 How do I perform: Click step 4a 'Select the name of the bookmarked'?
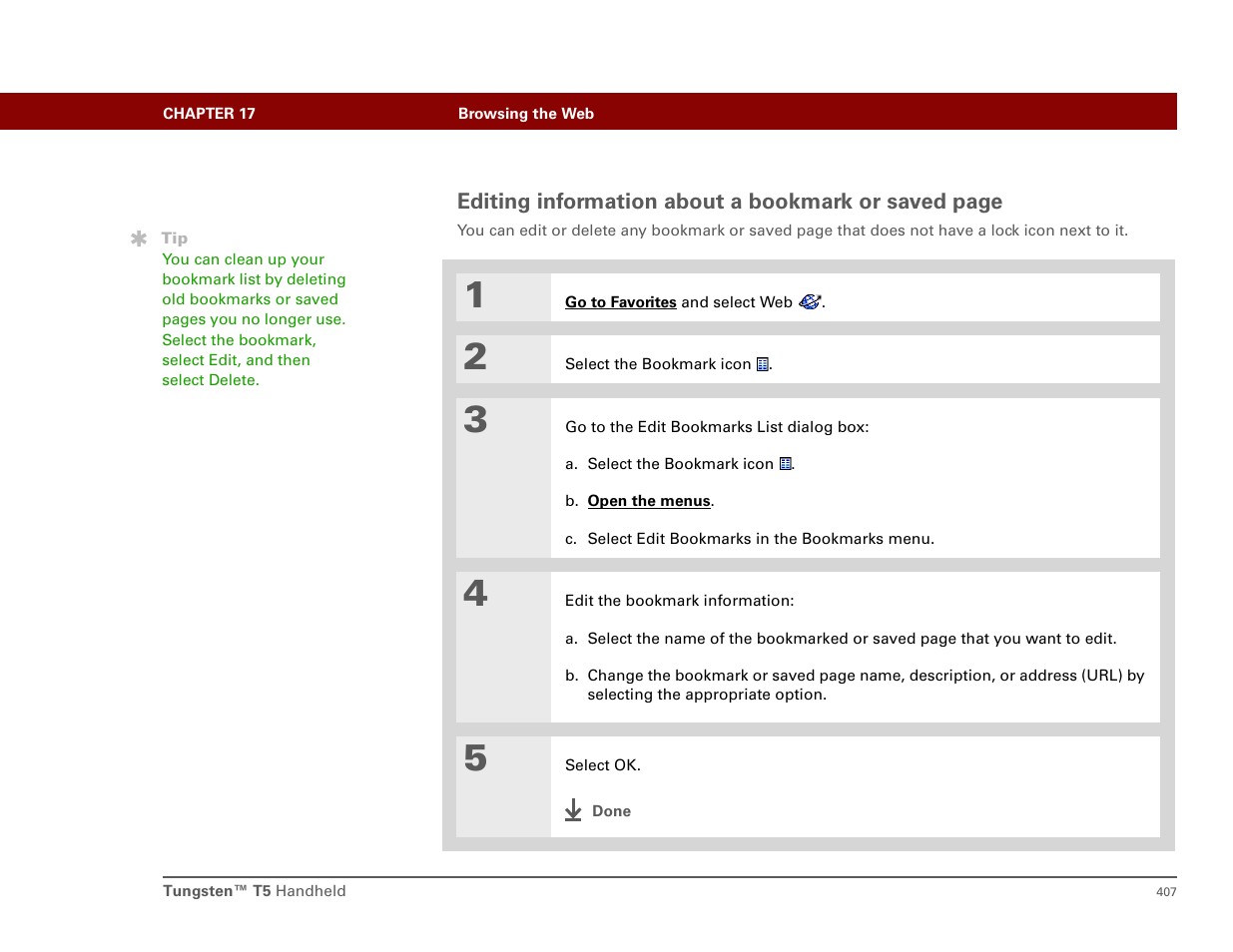point(852,639)
